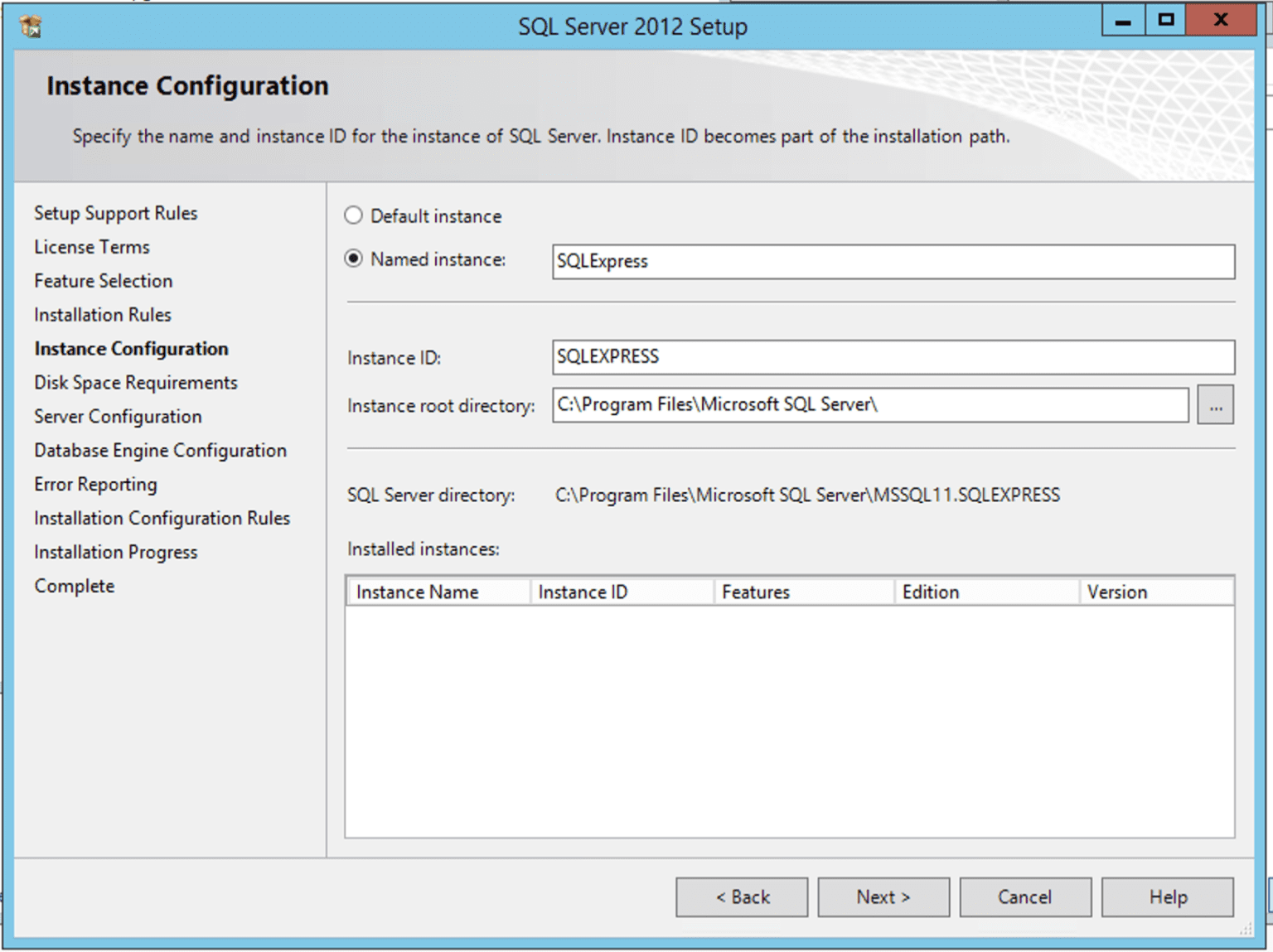
Task: Open setup Help
Action: [x=1167, y=896]
